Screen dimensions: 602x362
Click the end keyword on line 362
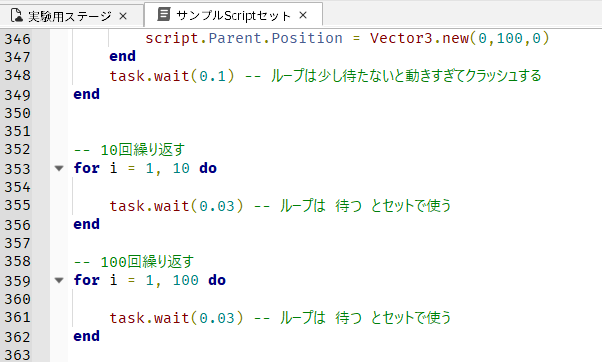86,336
